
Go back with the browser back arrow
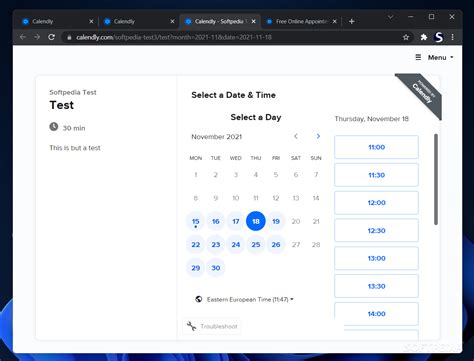23,37
